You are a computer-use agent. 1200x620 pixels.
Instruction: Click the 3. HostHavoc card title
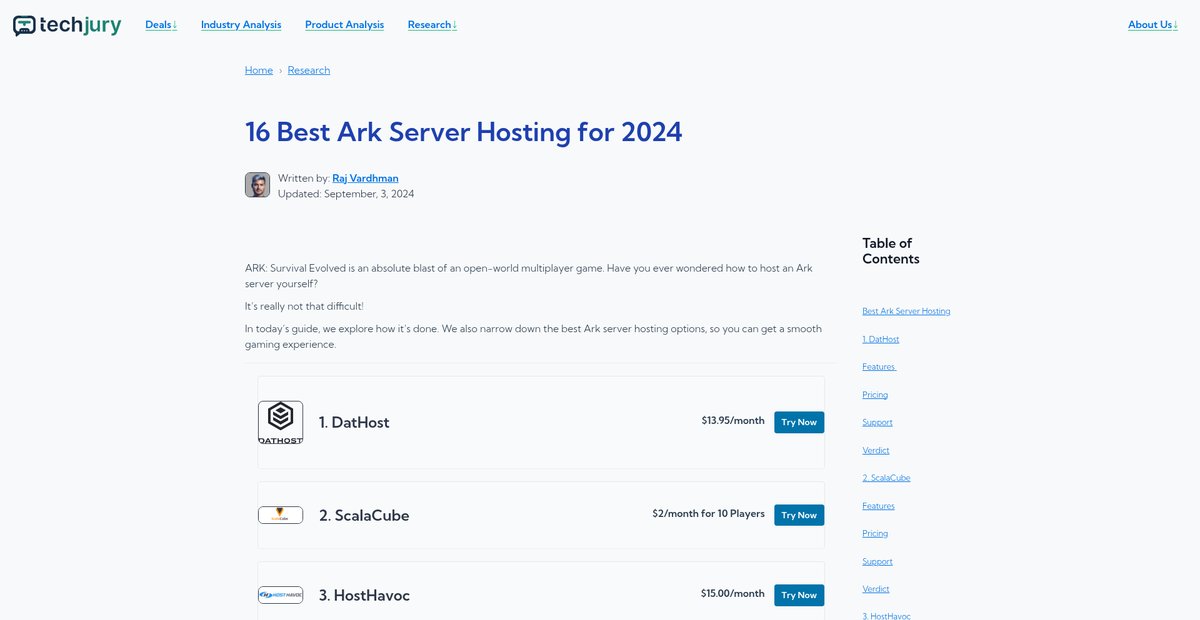[364, 595]
